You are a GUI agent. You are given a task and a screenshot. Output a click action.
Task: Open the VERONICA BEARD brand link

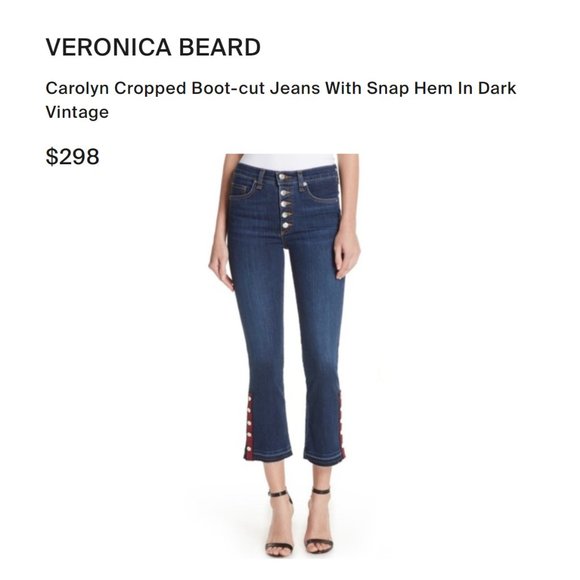click(153, 47)
